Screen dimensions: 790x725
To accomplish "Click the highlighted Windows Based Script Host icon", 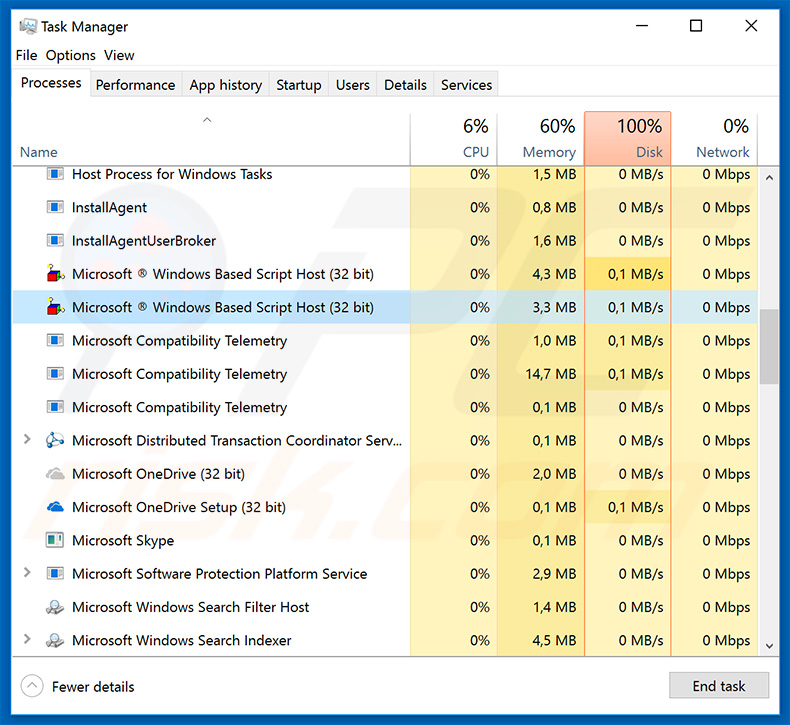I will 55,307.
